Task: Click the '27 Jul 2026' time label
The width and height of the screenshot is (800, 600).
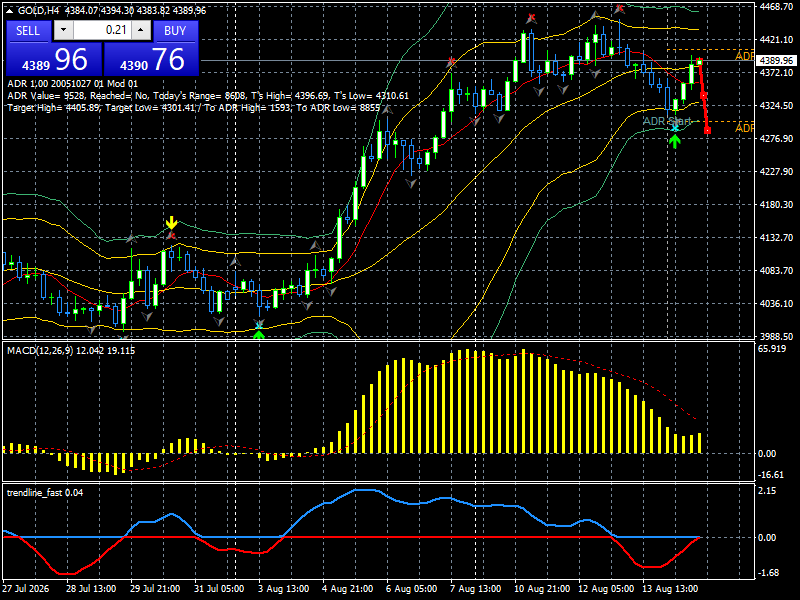Action: [x=26, y=588]
